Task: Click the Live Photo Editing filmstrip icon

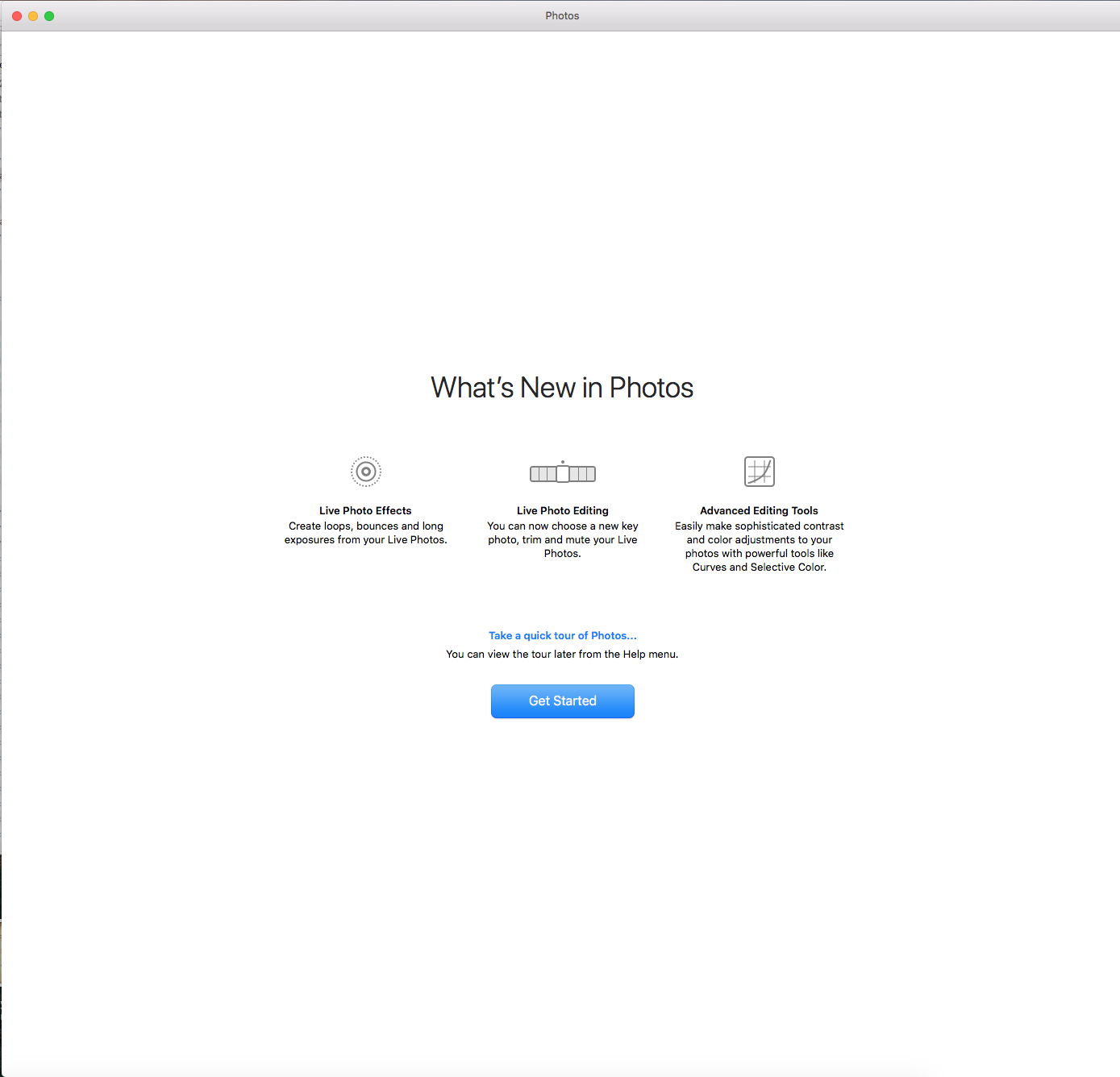Action: point(563,472)
